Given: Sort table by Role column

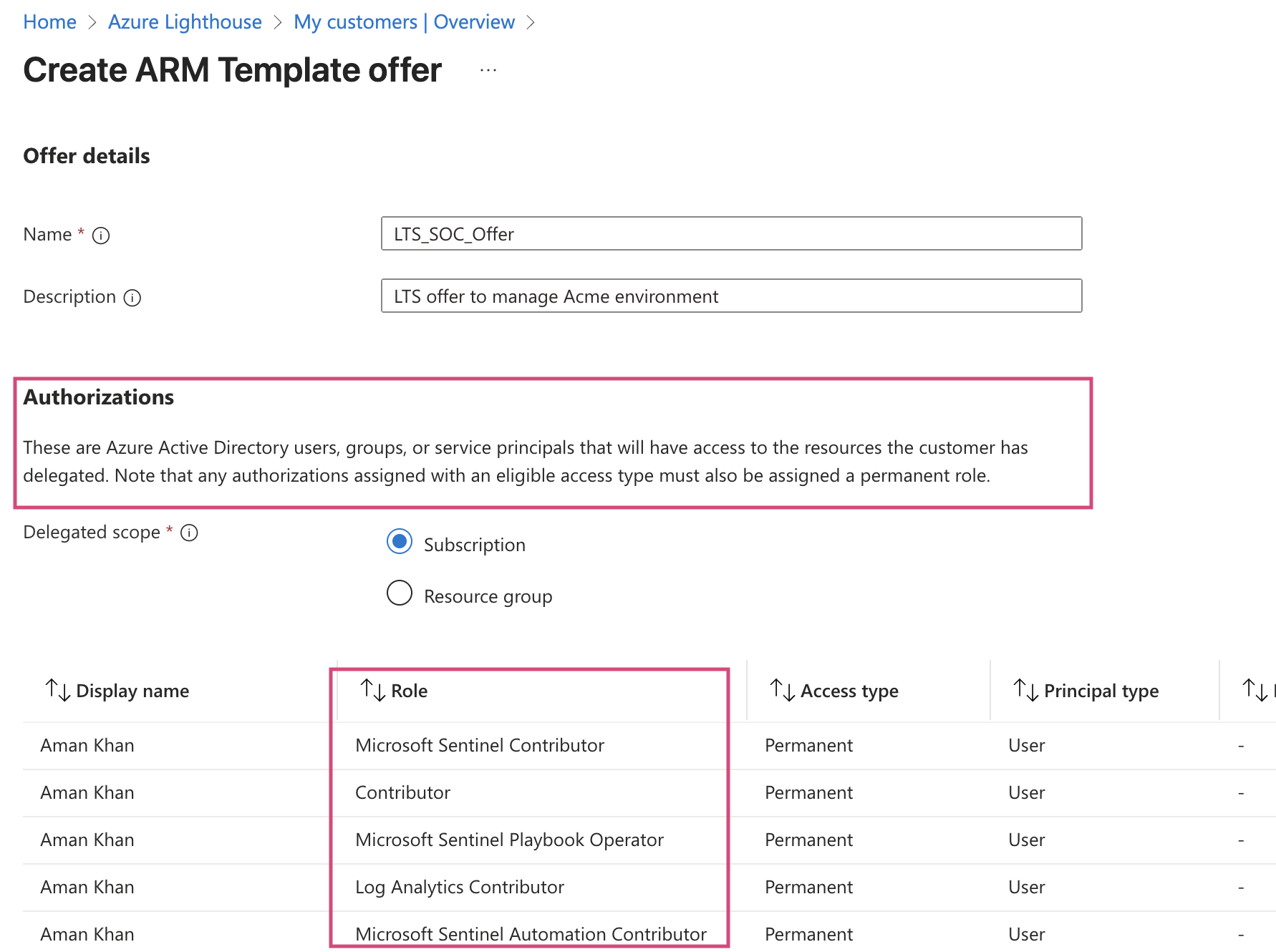Looking at the screenshot, I should click(394, 691).
